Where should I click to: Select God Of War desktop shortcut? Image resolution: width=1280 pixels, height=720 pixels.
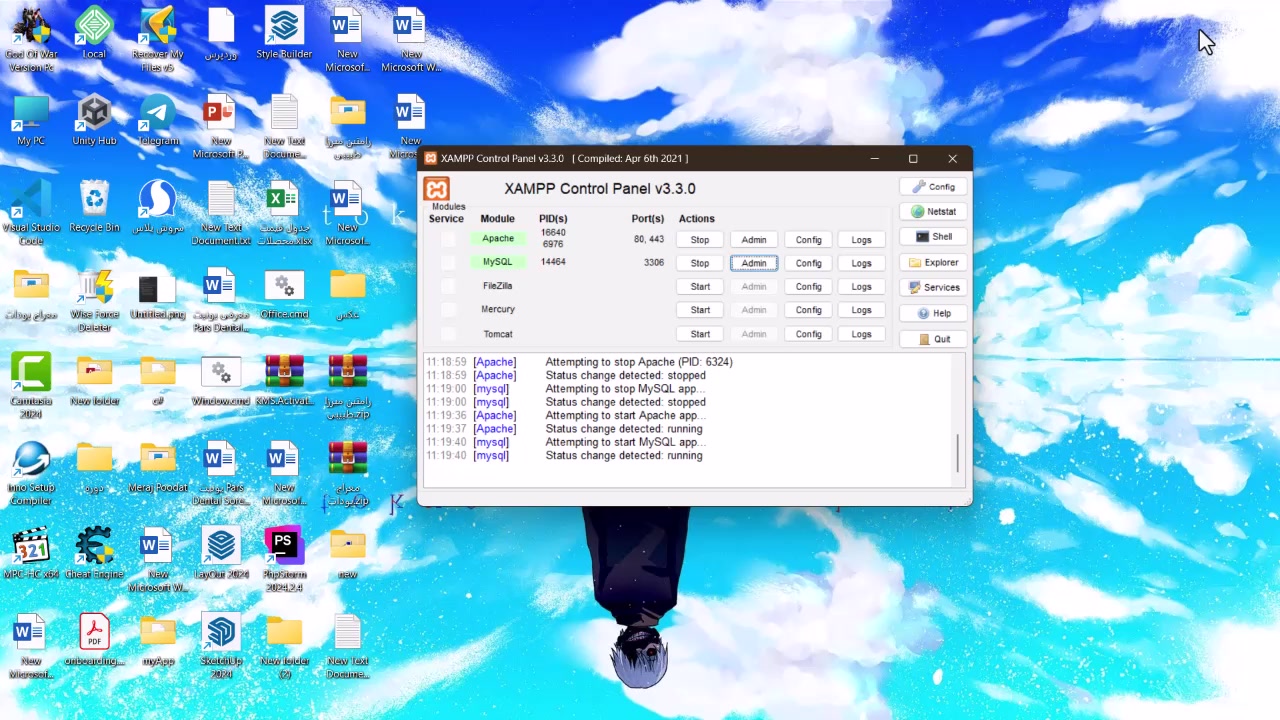32,40
